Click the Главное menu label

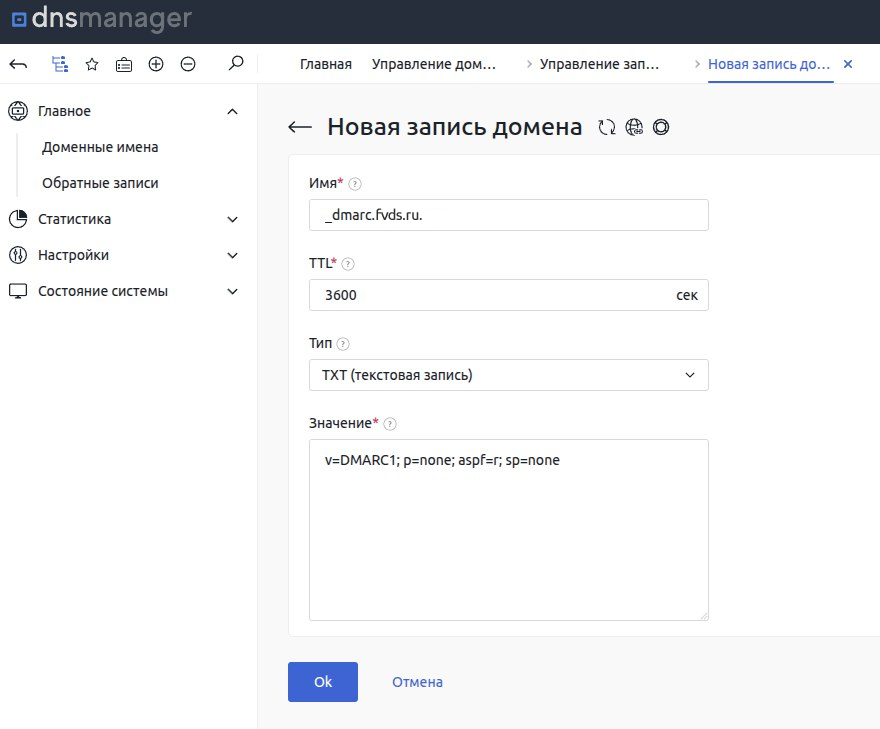coord(64,111)
